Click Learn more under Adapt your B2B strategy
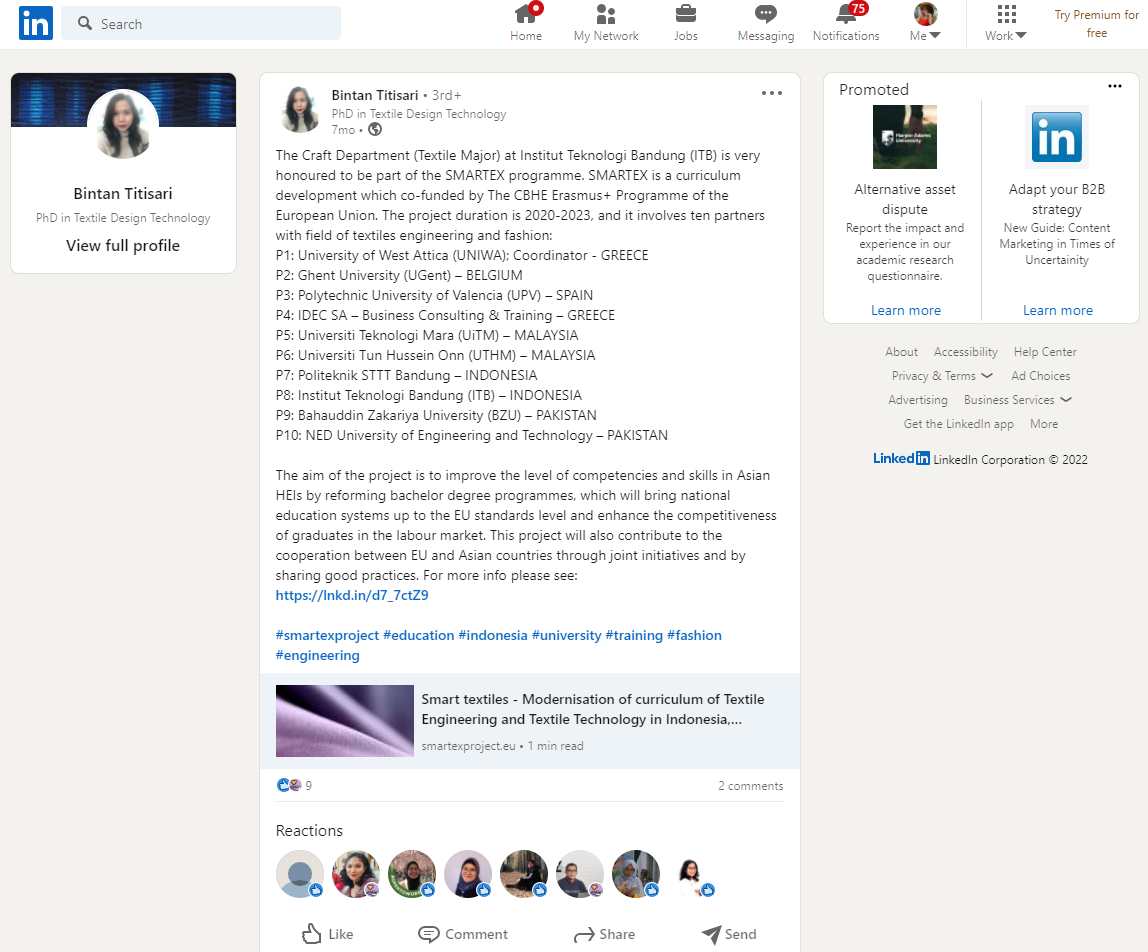This screenshot has height=952, width=1148. click(1057, 310)
